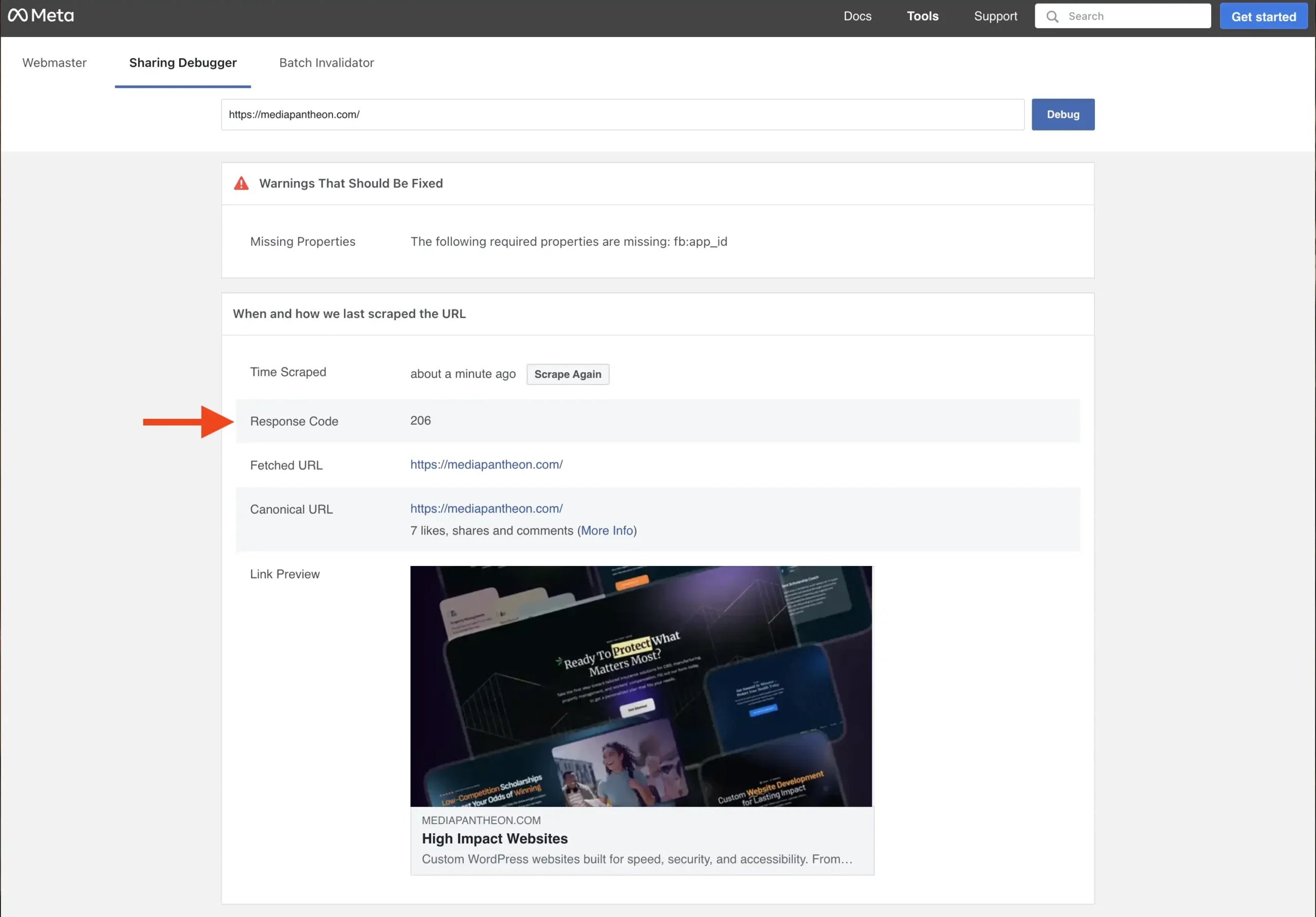Click the 'about a minute ago' text

(463, 374)
